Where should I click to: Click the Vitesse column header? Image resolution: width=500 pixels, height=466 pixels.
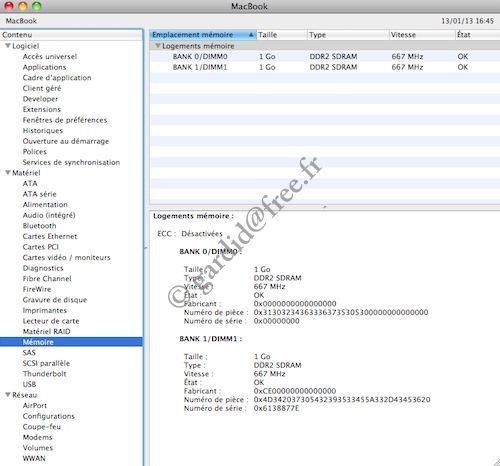coord(422,35)
